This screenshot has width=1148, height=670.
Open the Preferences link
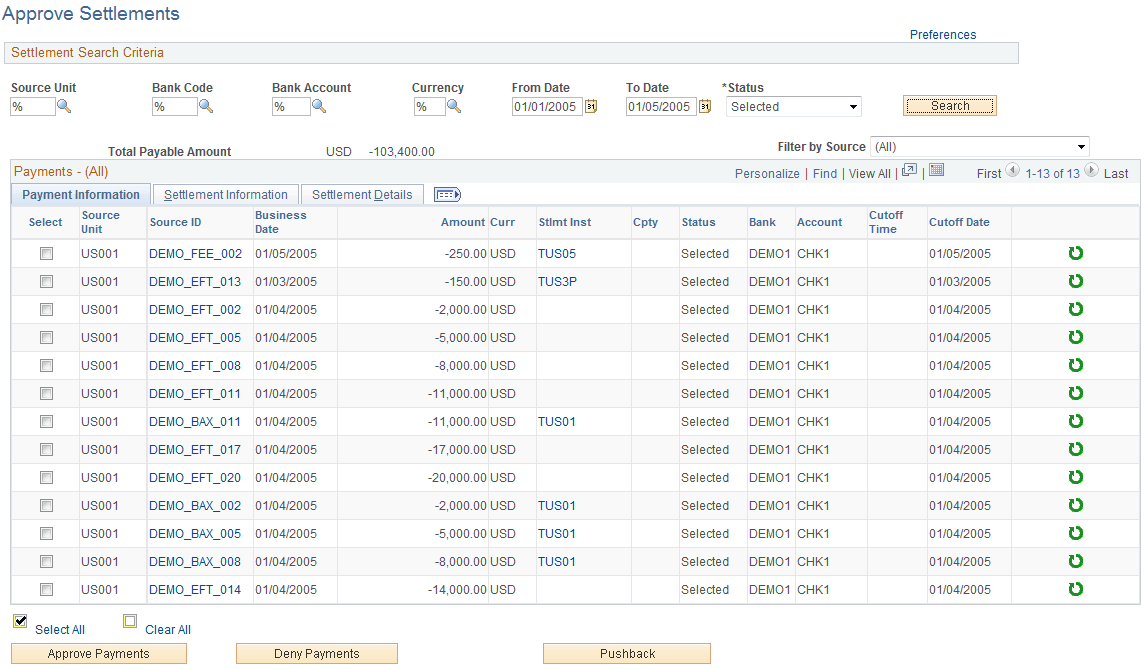(x=943, y=34)
